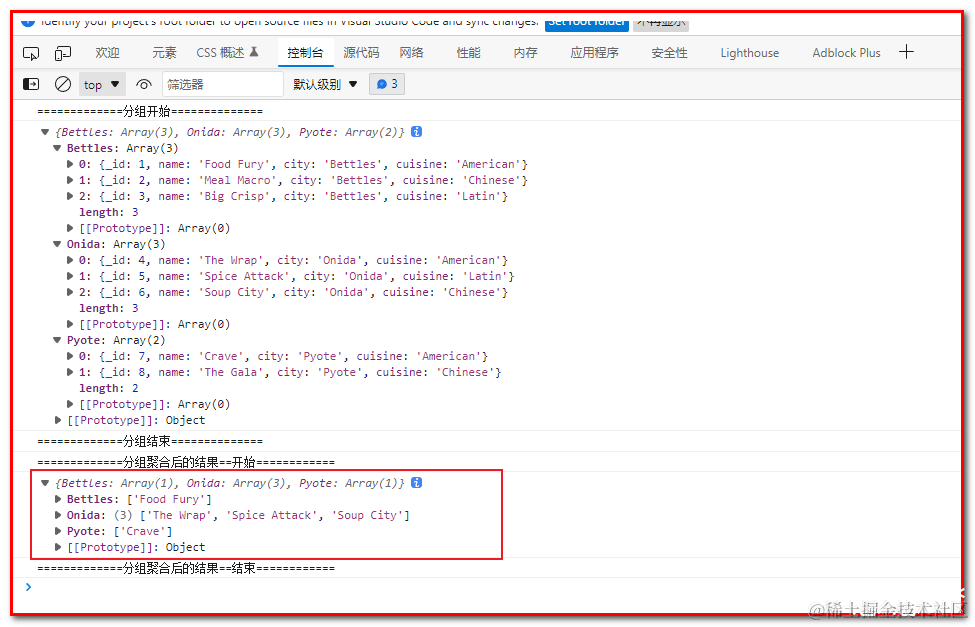Screen dimensions: 975x627
Task: Expand the [[Prototype]]: Object under first result
Action: pos(58,420)
